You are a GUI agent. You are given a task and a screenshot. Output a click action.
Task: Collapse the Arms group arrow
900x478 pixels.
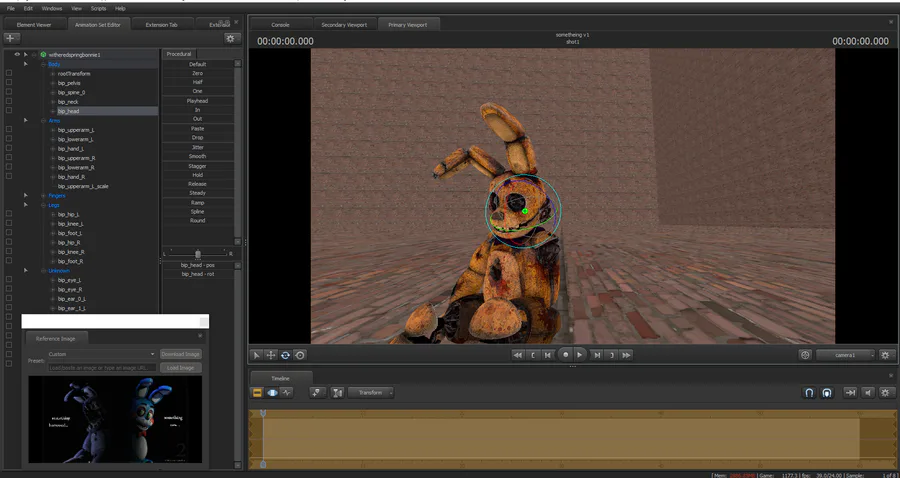pyautogui.click(x=26, y=120)
